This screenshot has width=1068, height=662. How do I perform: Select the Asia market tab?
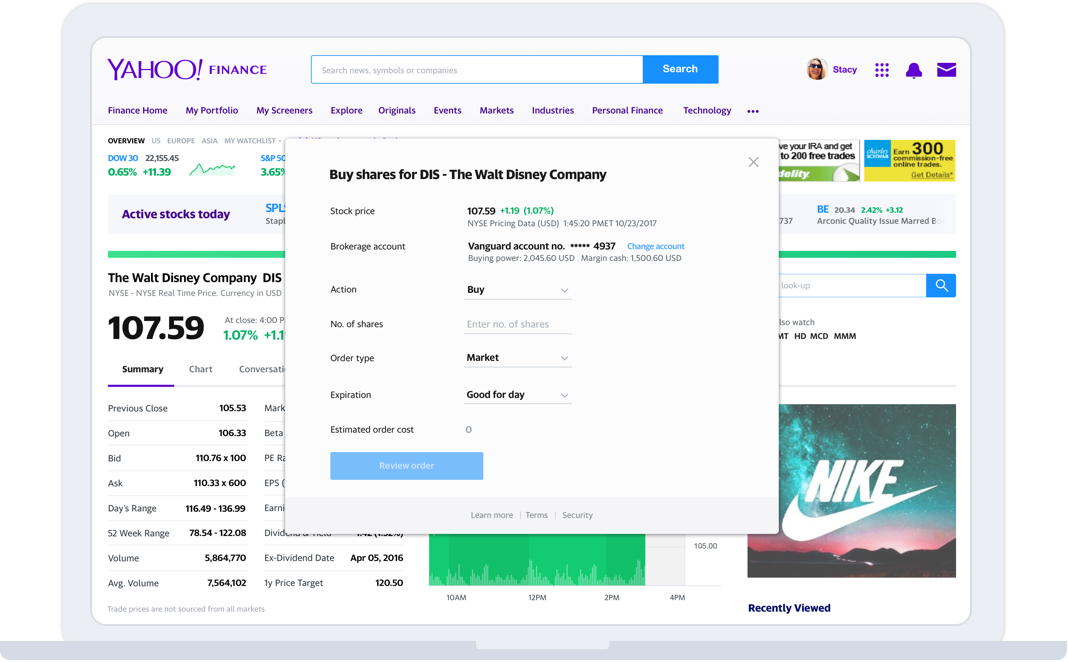(x=210, y=141)
